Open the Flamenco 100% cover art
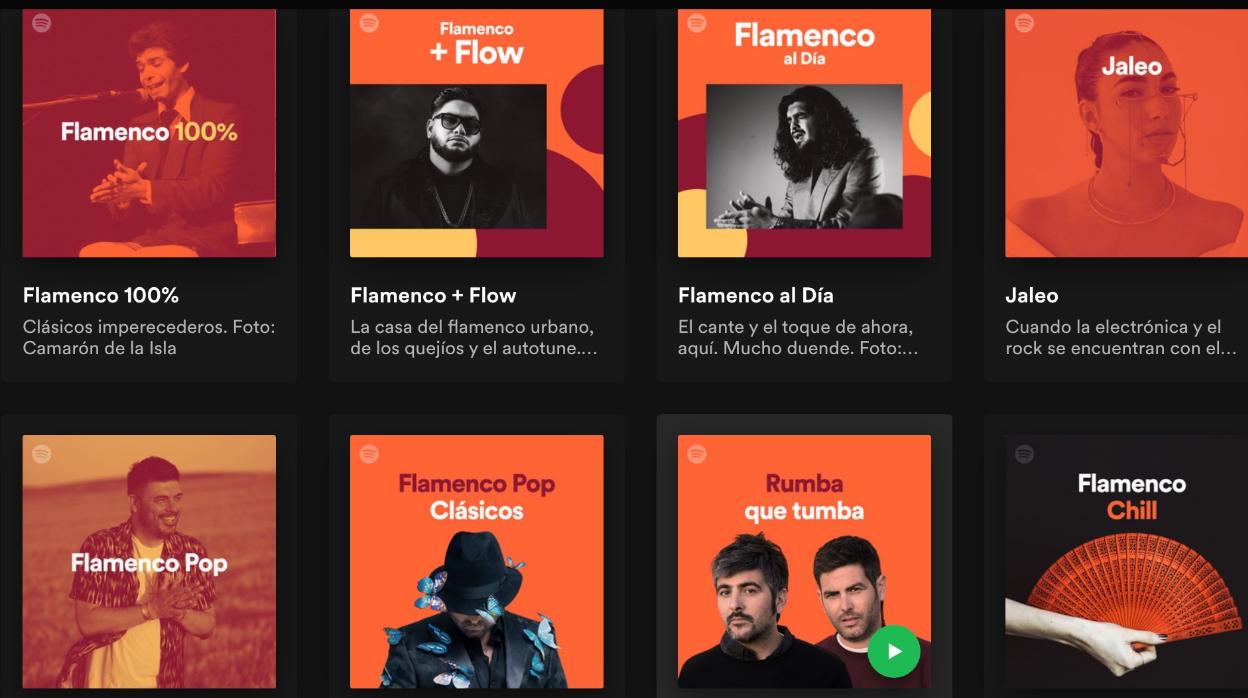 149,133
